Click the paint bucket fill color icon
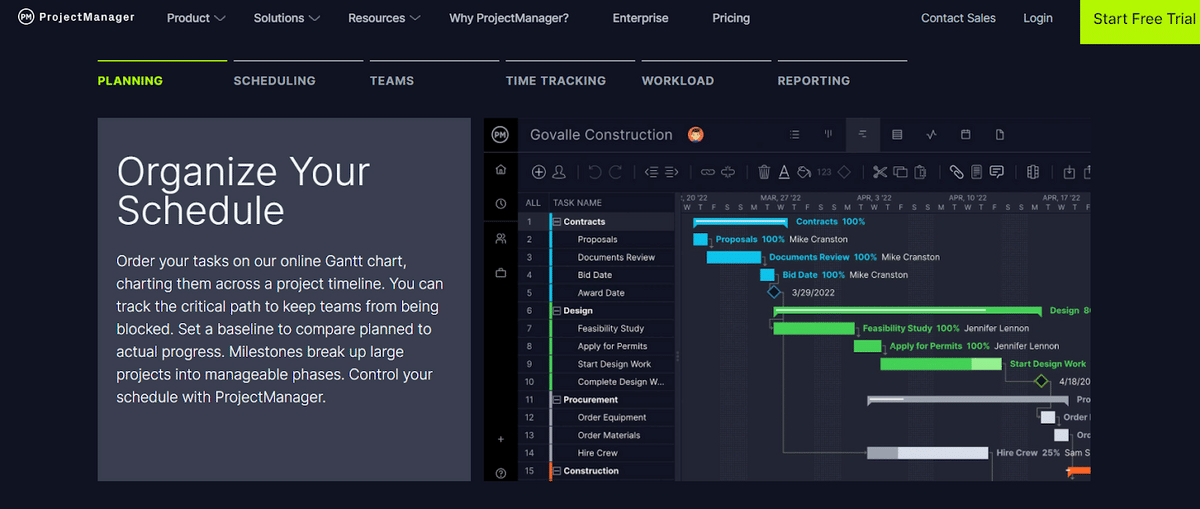Viewport: 1200px width, 509px height. [x=804, y=172]
